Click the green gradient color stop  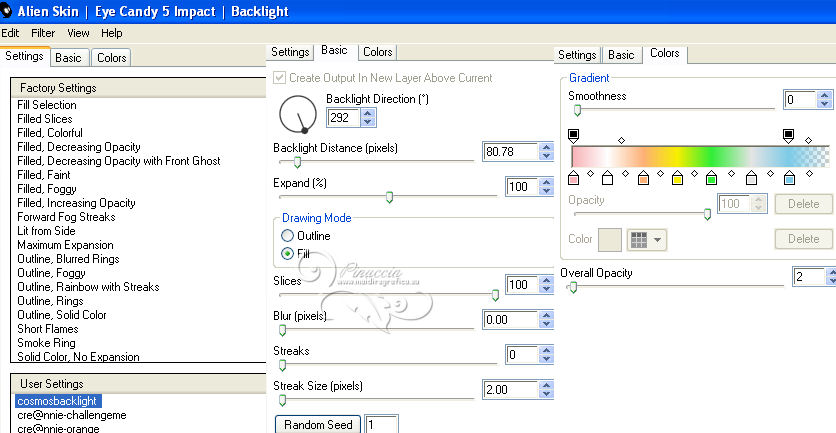point(711,178)
